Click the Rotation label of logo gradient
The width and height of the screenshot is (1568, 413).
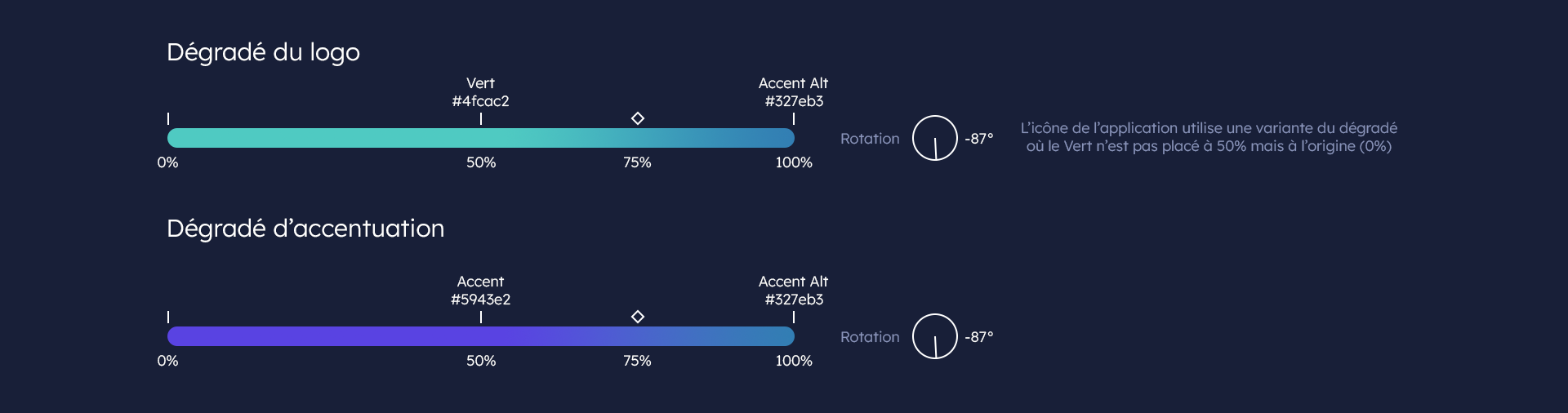[870, 139]
